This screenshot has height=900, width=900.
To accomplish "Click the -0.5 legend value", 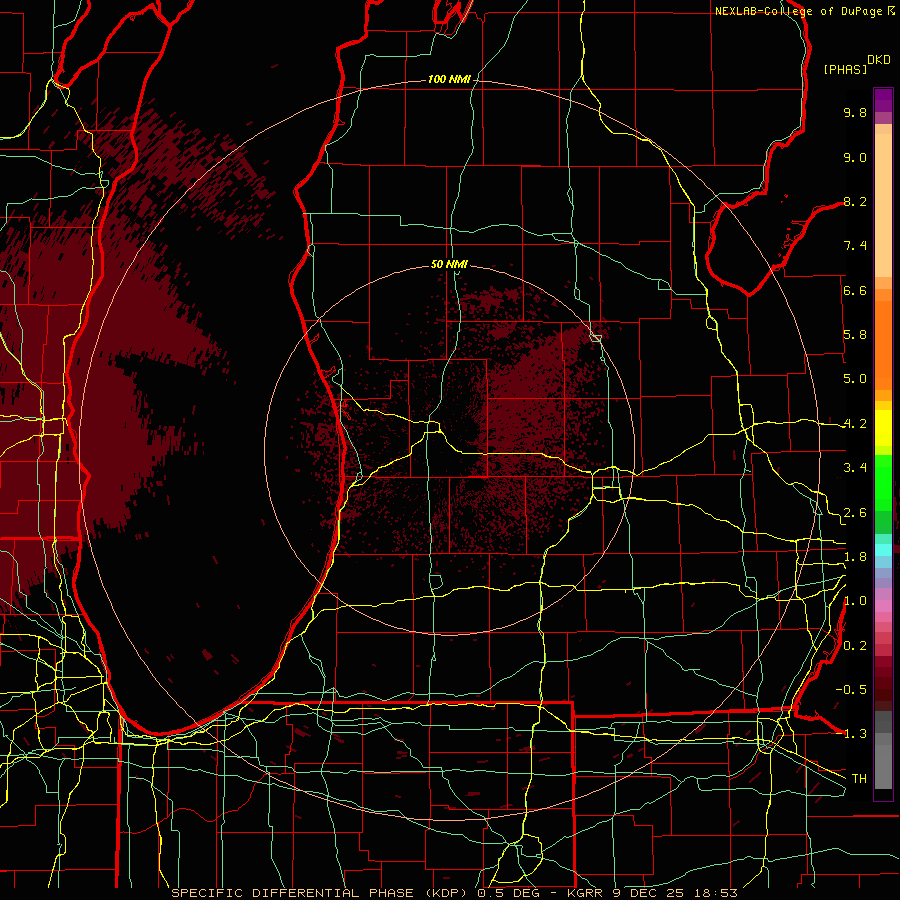I will click(x=851, y=689).
